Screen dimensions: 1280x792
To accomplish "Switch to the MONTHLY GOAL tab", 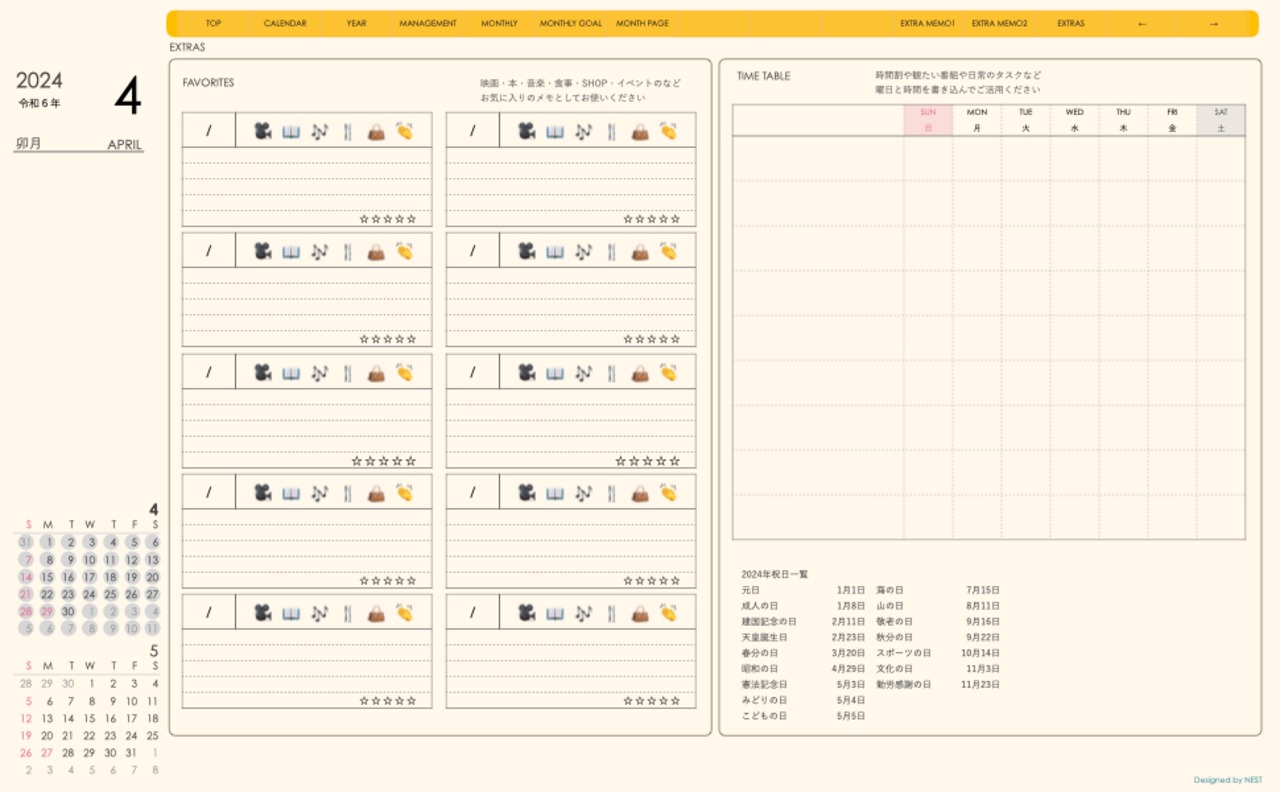I will (570, 23).
